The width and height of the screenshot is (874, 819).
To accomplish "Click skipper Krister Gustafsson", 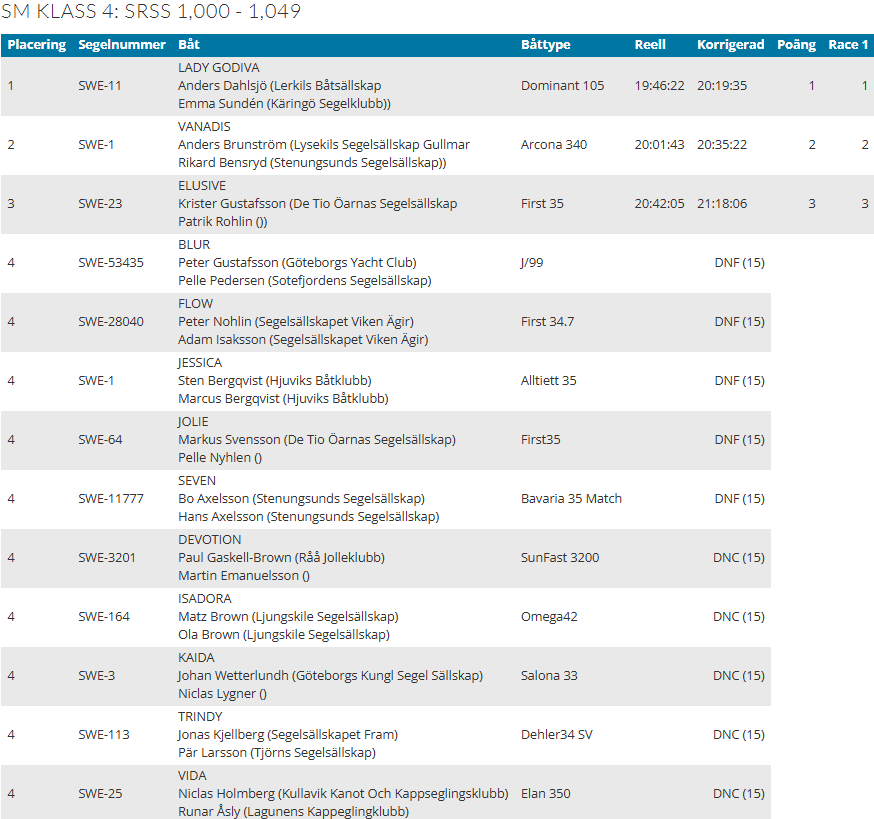I will pyautogui.click(x=232, y=204).
